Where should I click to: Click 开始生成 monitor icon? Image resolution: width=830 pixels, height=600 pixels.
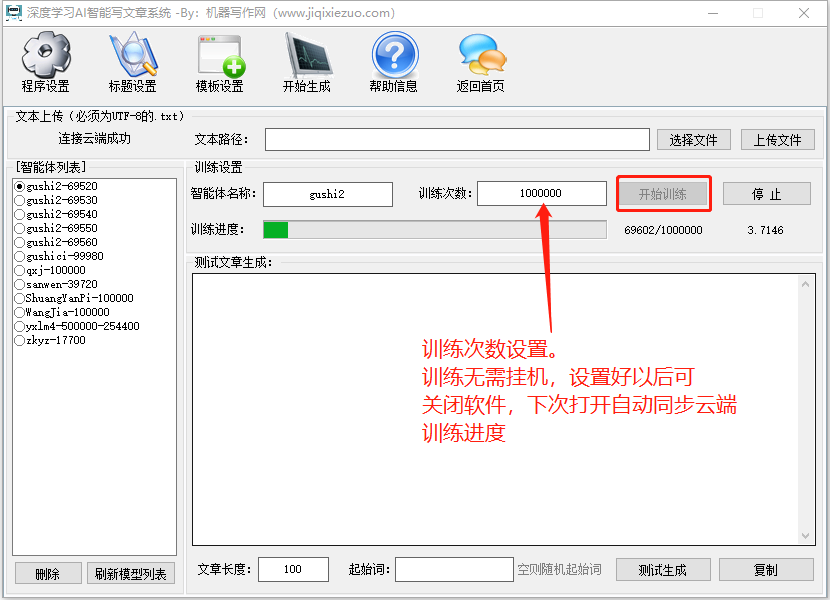(x=308, y=55)
